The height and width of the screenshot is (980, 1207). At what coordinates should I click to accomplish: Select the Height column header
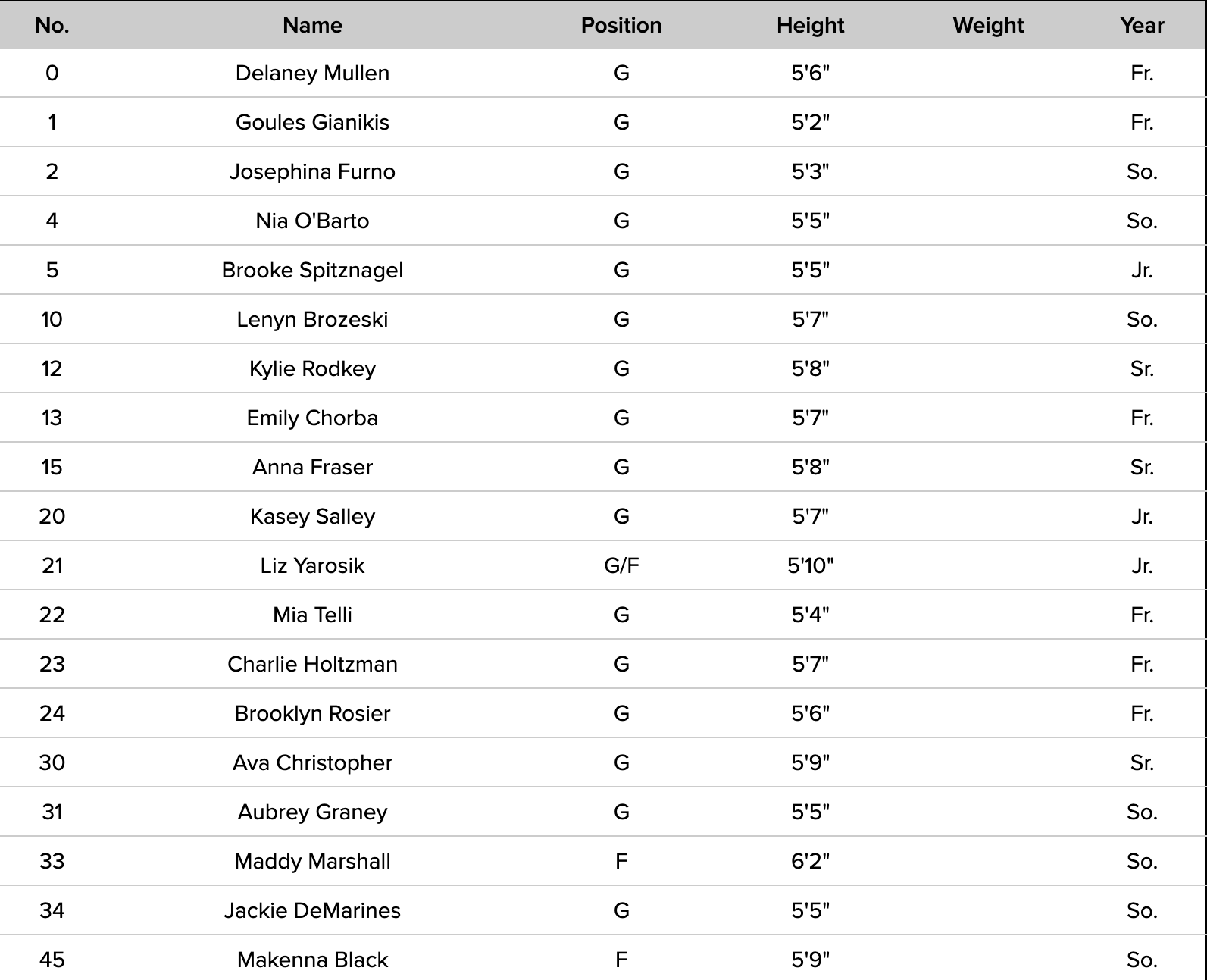point(810,25)
